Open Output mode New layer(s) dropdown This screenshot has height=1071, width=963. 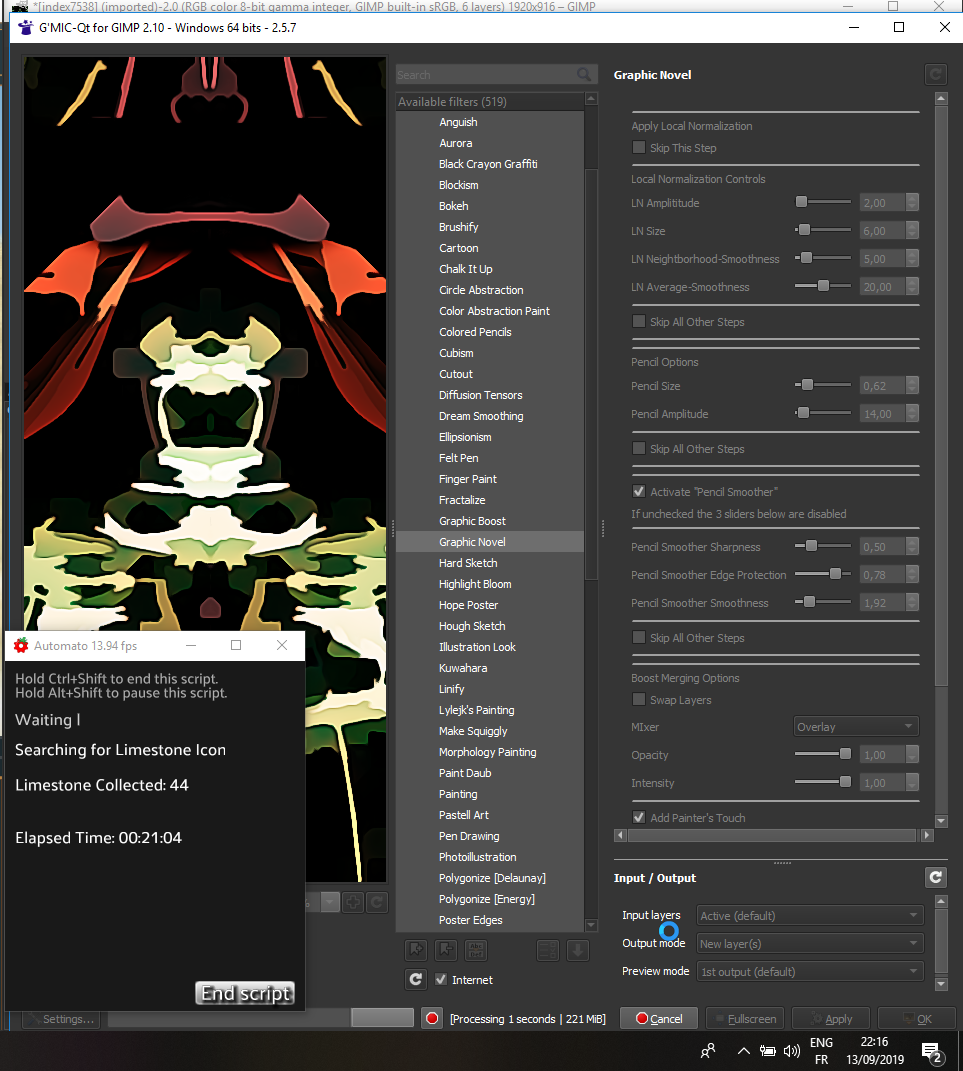pos(810,943)
